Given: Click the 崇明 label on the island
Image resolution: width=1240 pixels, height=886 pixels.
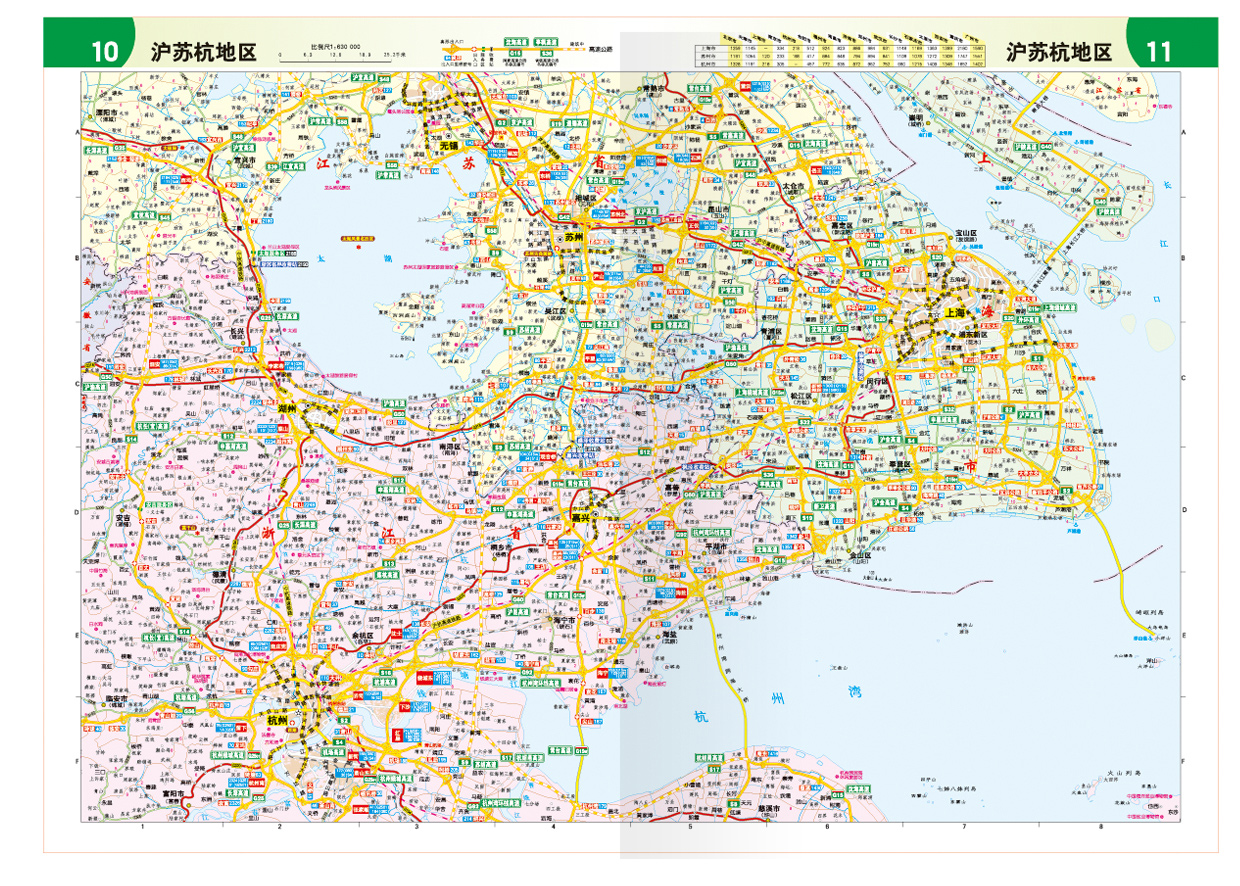Looking at the screenshot, I should pyautogui.click(x=915, y=119).
